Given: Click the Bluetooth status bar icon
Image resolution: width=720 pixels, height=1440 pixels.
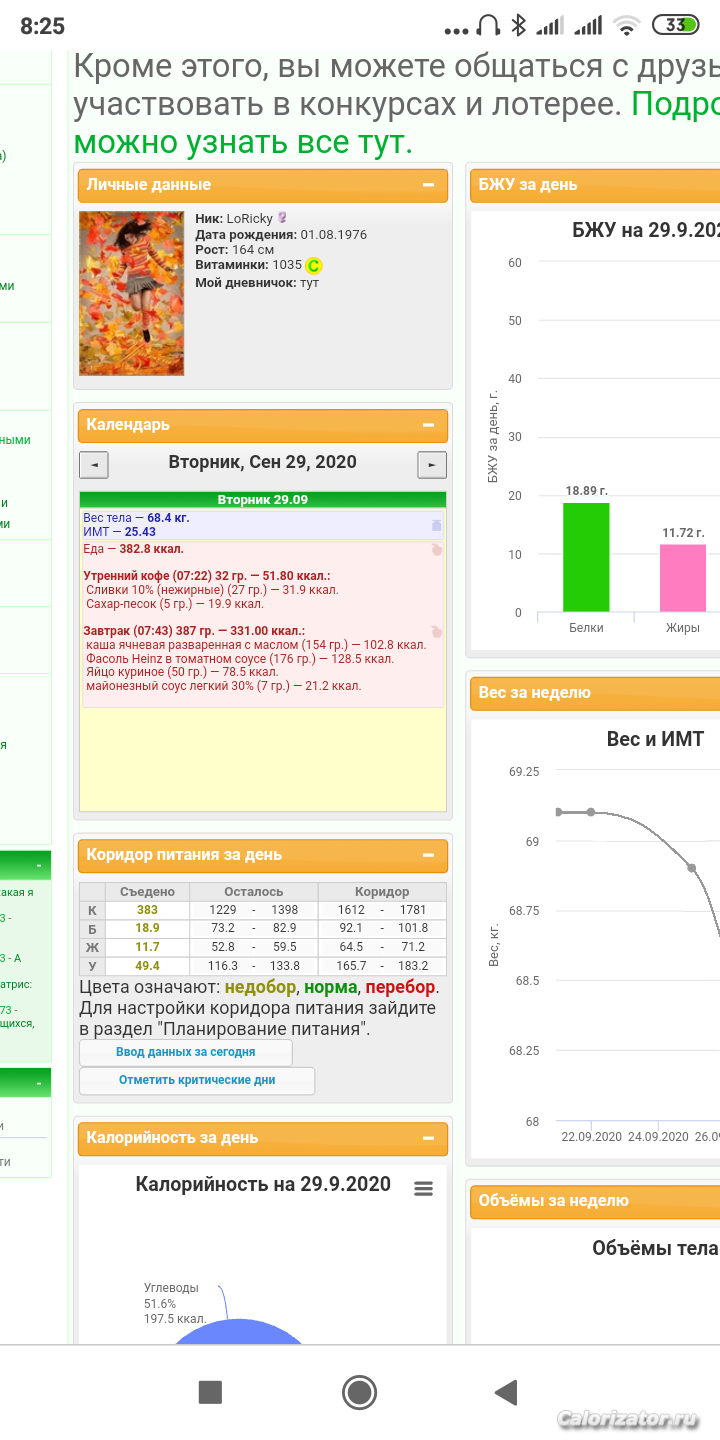Looking at the screenshot, I should click(518, 25).
